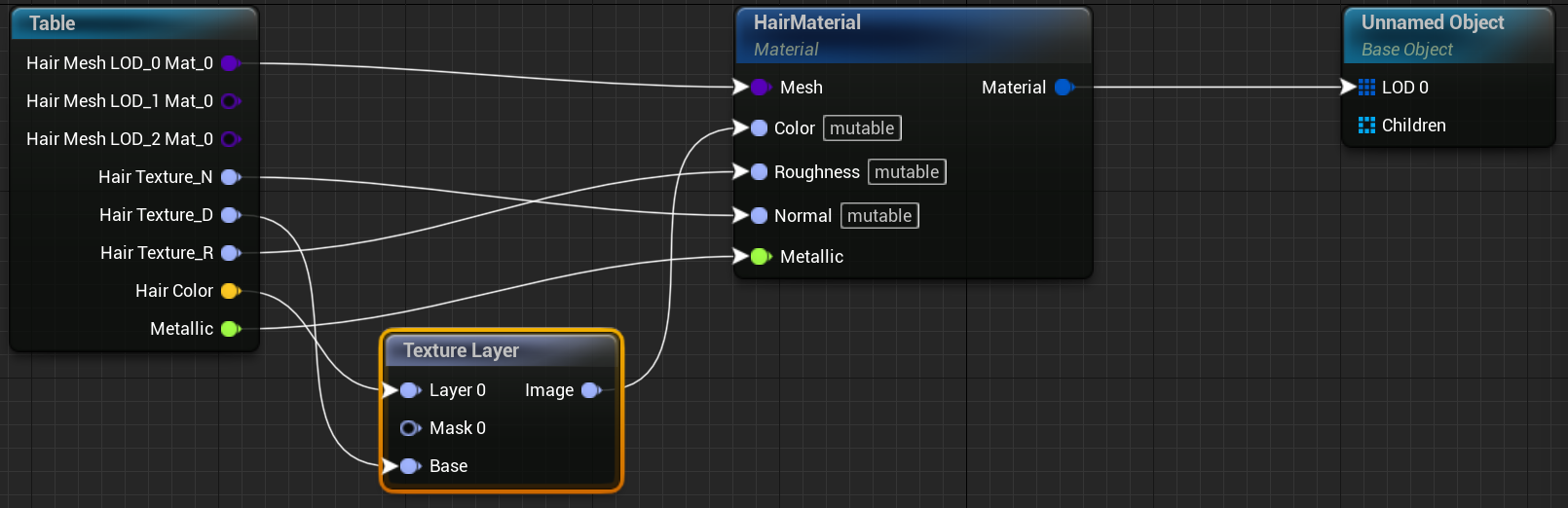Viewport: 1568px width, 508px height.
Task: Click the 'LOD 0' label
Action: [x=1405, y=88]
